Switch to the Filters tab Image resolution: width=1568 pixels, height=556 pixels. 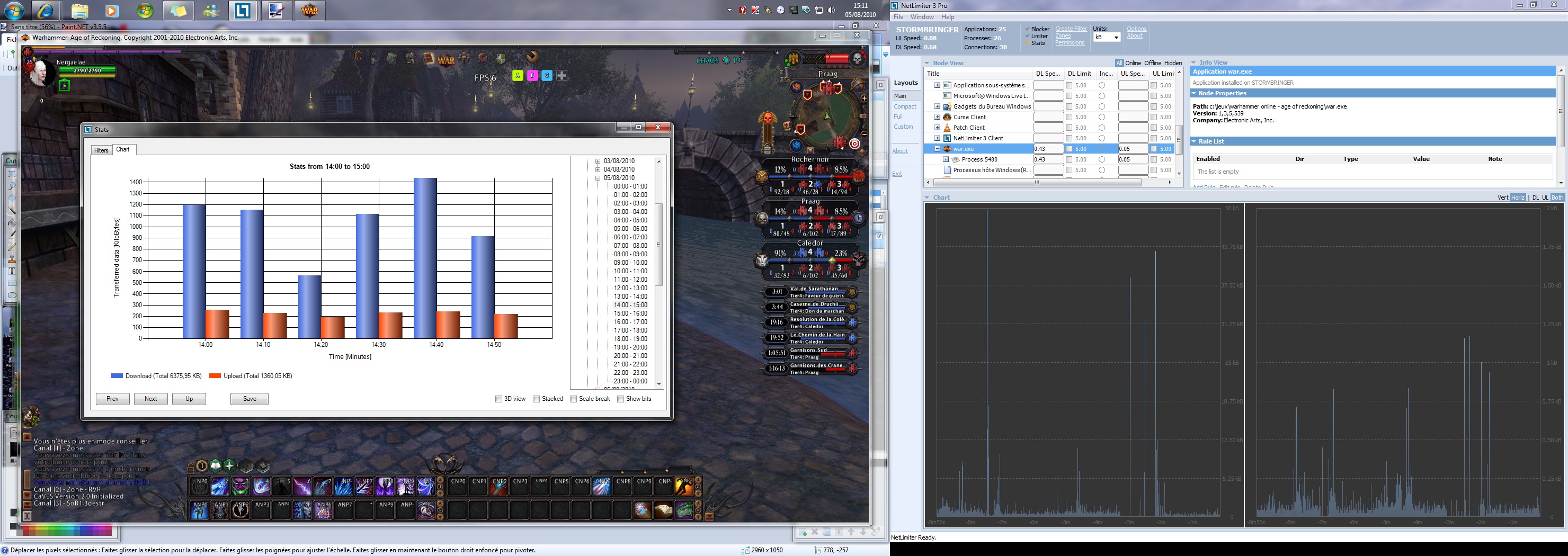(x=101, y=150)
